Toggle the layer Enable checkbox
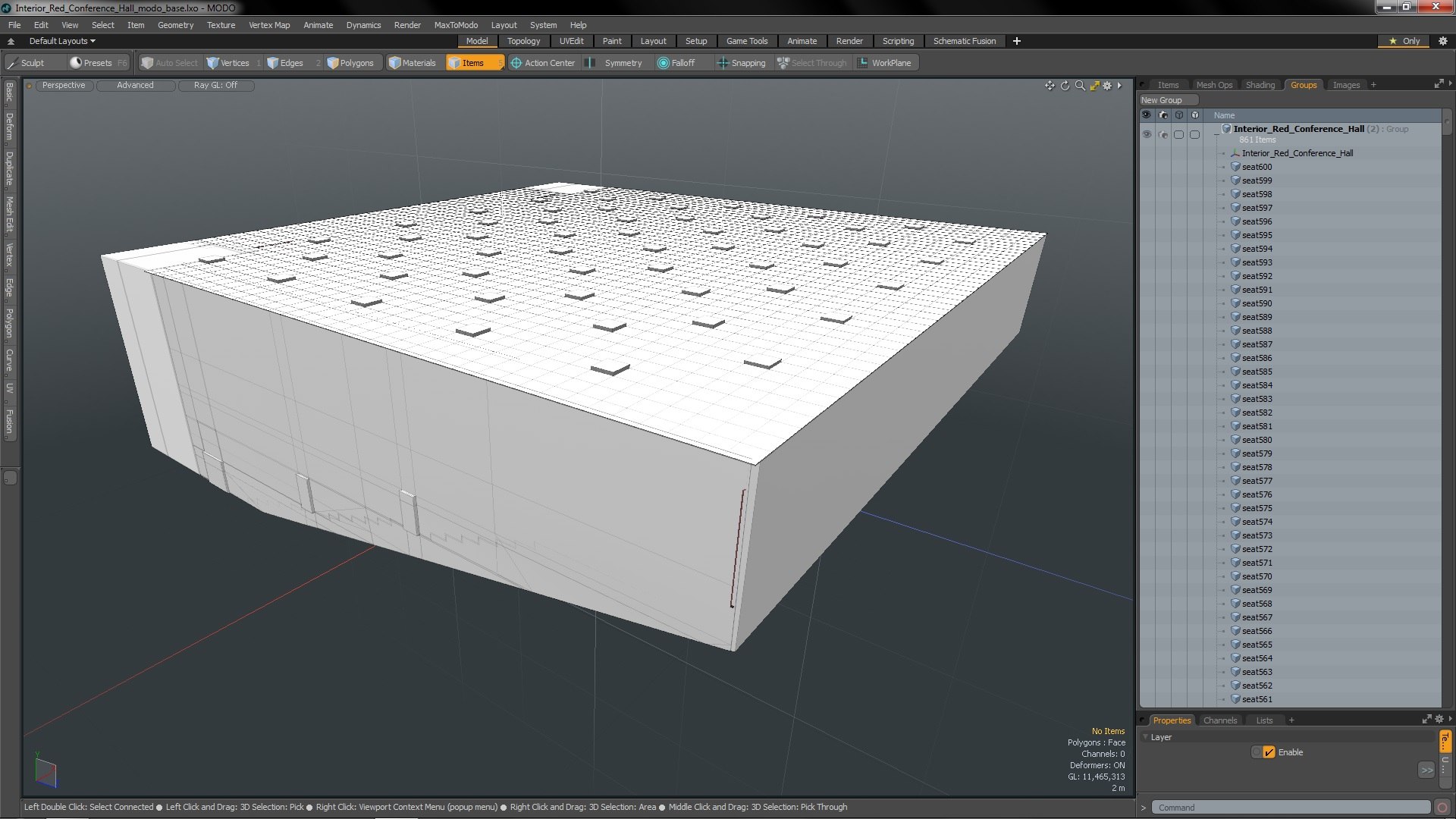 [1269, 752]
